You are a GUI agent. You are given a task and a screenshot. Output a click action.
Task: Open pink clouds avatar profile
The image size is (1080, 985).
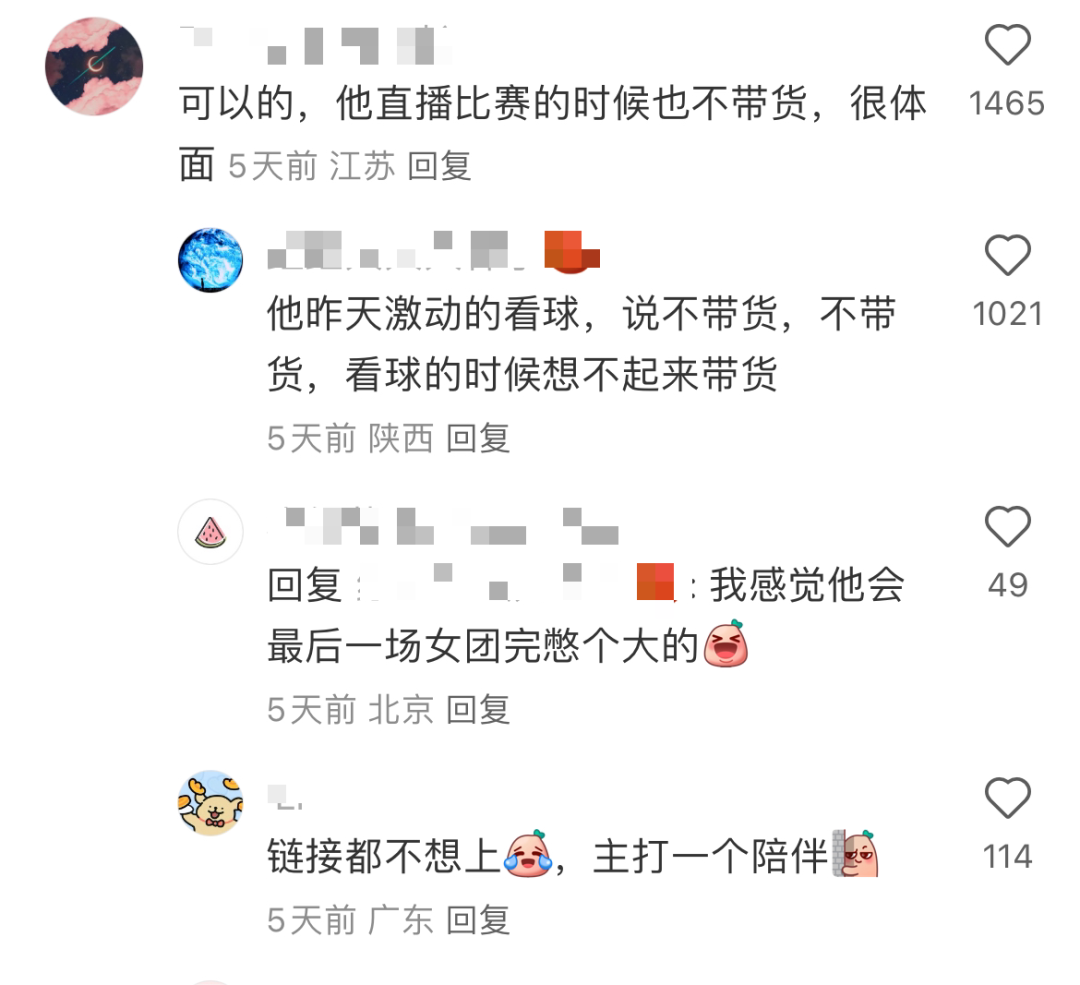94,66
